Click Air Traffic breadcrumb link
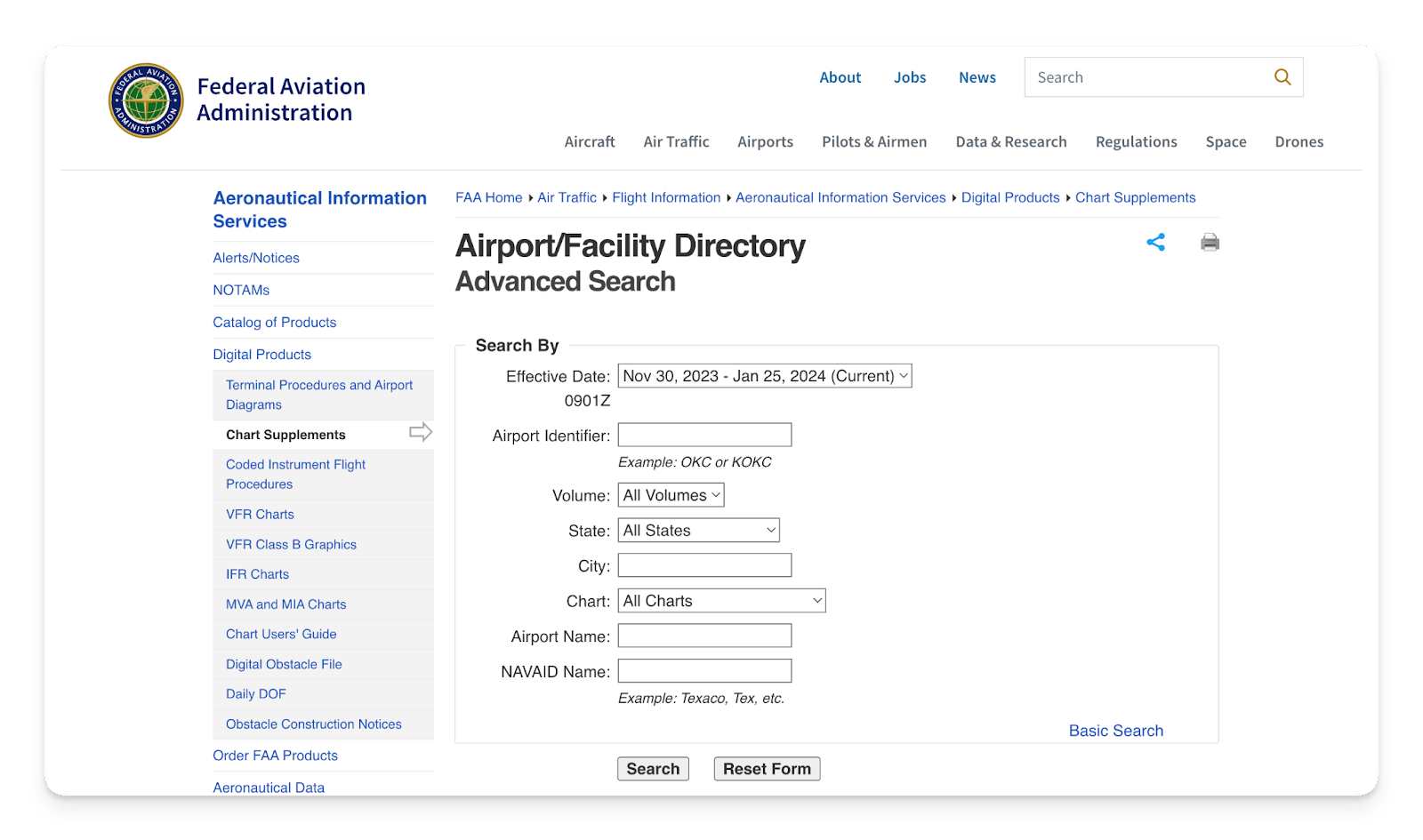This screenshot has width=1423, height=840. click(x=567, y=197)
